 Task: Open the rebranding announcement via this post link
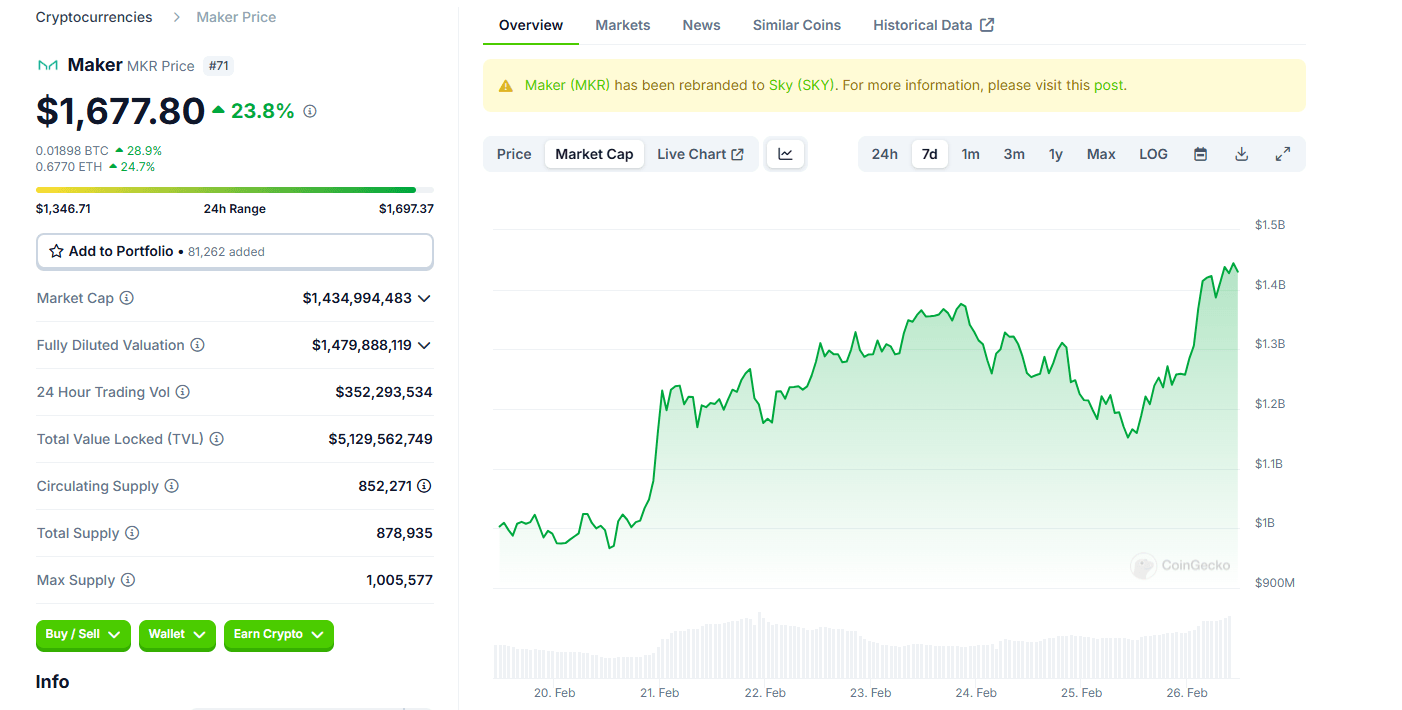[x=1108, y=85]
